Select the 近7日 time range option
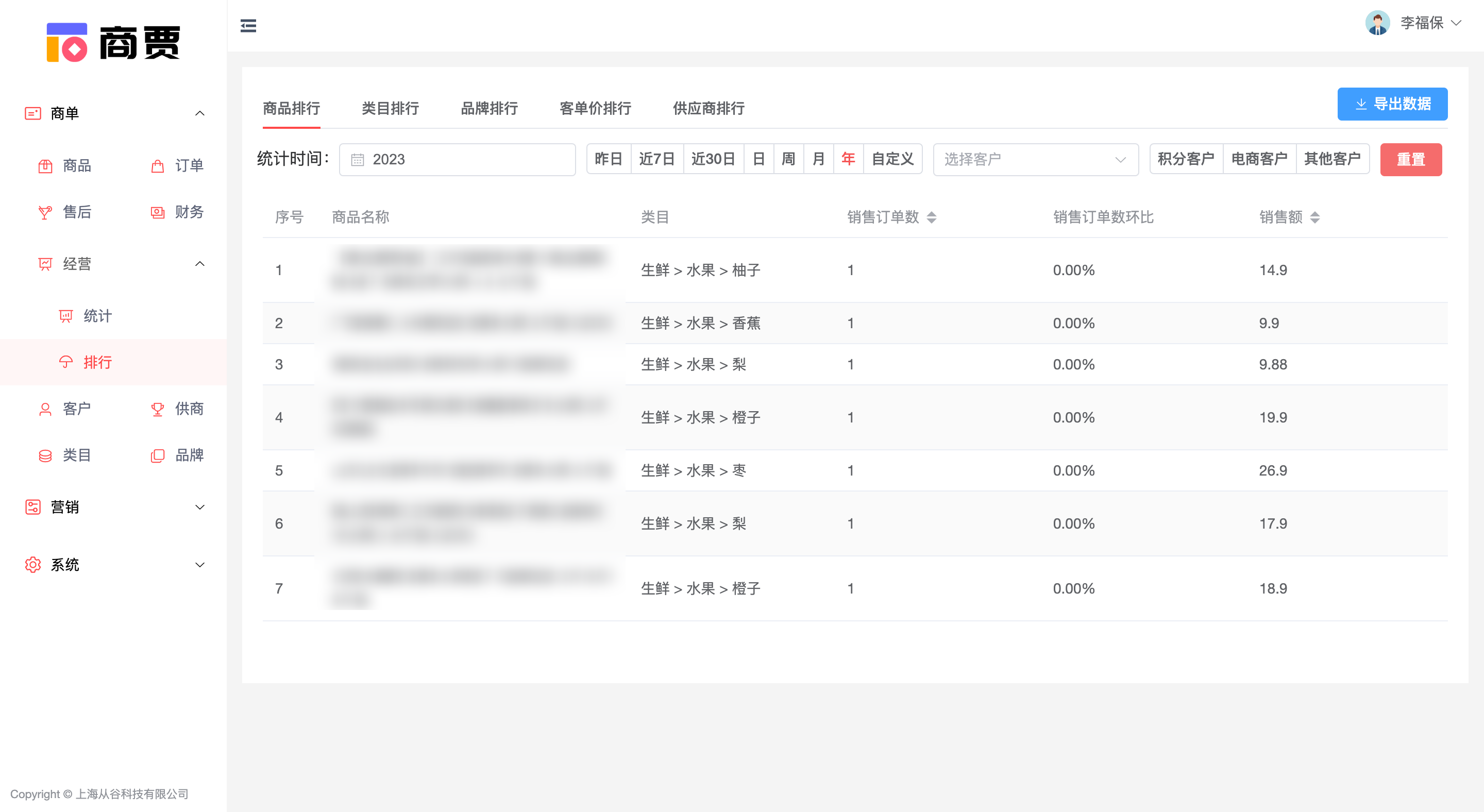The width and height of the screenshot is (1484, 812). pyautogui.click(x=656, y=159)
